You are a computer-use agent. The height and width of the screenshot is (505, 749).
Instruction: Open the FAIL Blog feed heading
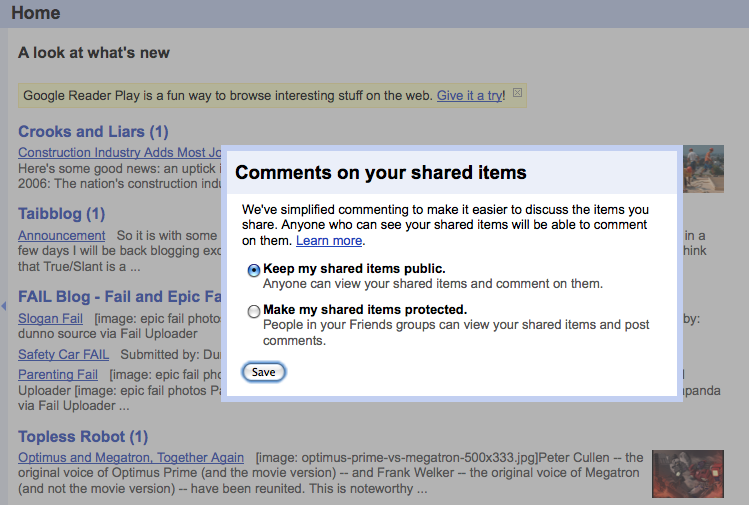tap(119, 297)
